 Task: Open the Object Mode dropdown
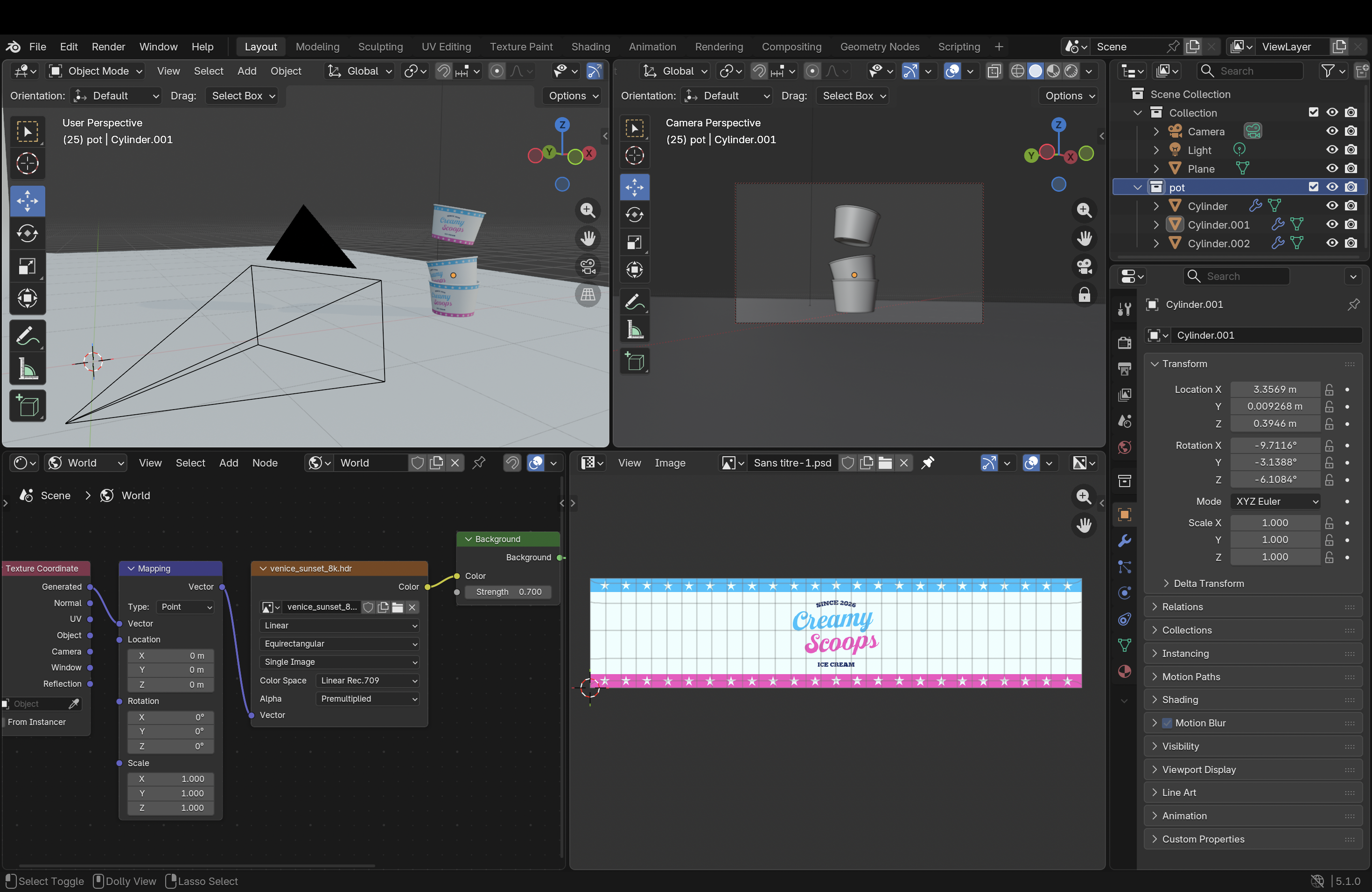point(96,71)
